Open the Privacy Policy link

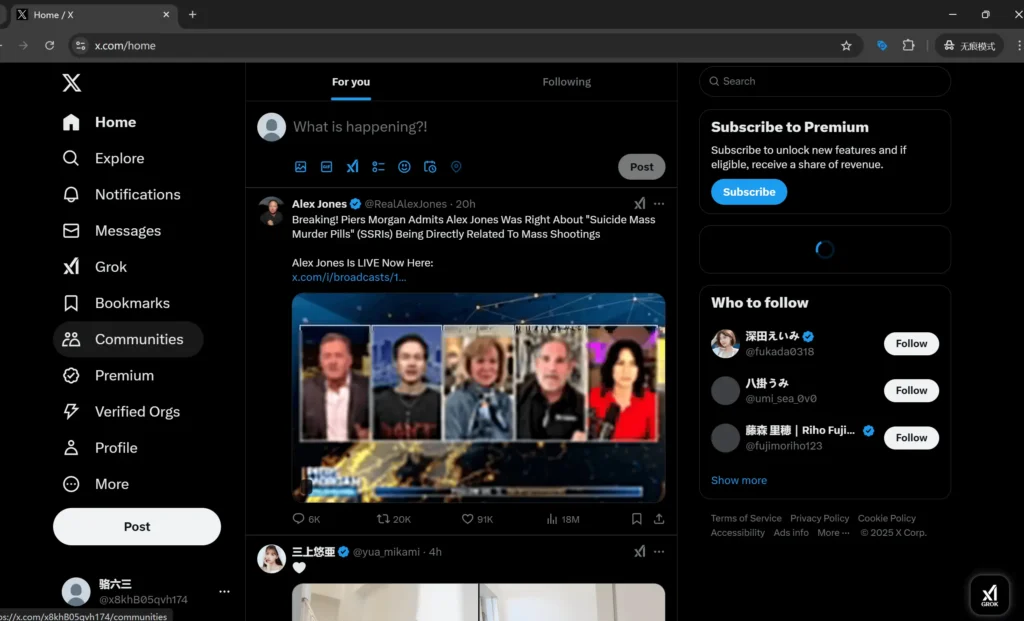[x=820, y=518]
